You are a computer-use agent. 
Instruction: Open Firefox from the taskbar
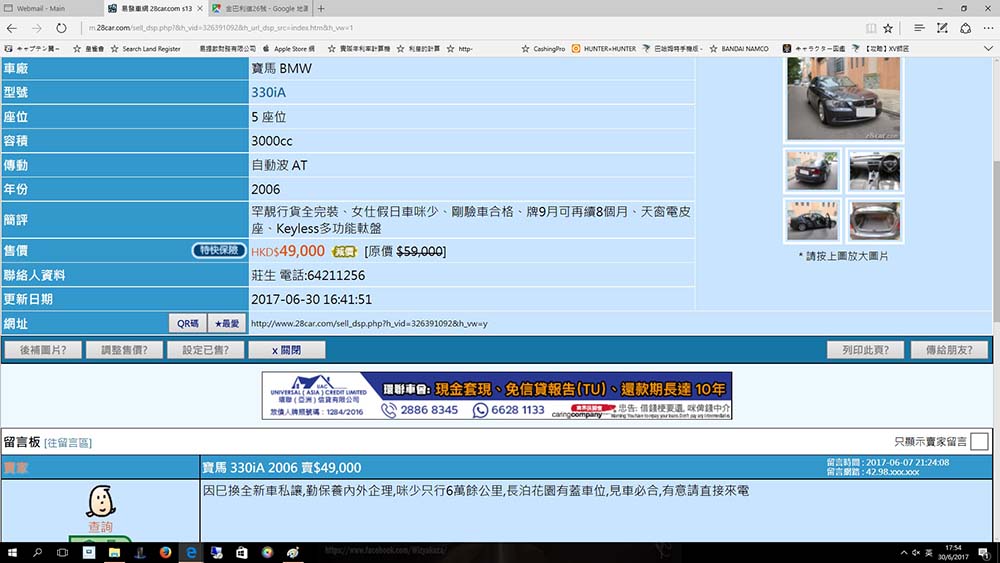click(165, 552)
